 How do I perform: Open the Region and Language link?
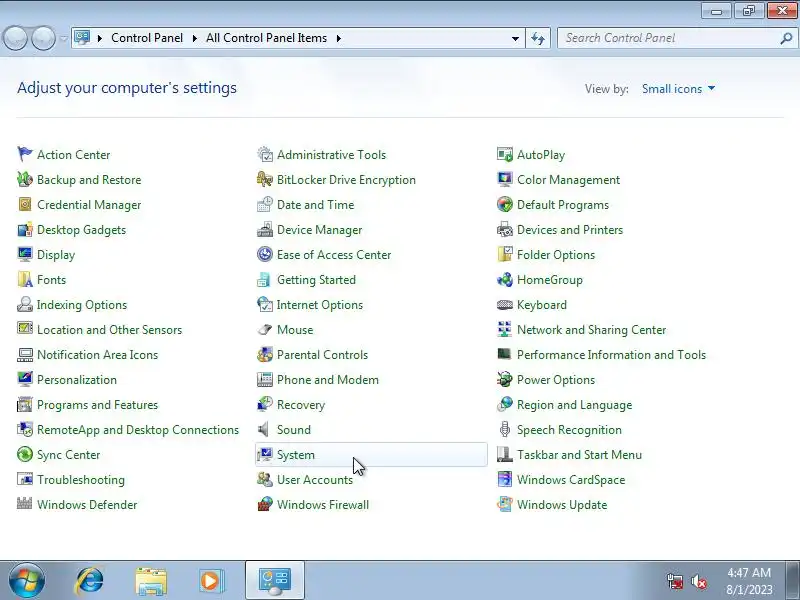tap(574, 405)
